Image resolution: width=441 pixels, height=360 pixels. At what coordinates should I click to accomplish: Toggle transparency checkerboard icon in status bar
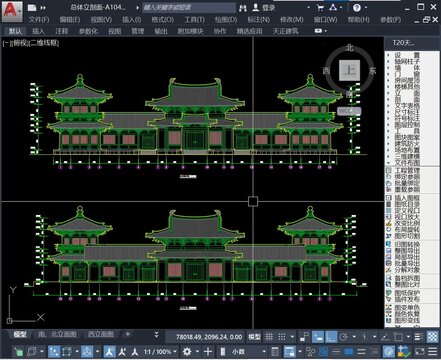tap(432, 337)
